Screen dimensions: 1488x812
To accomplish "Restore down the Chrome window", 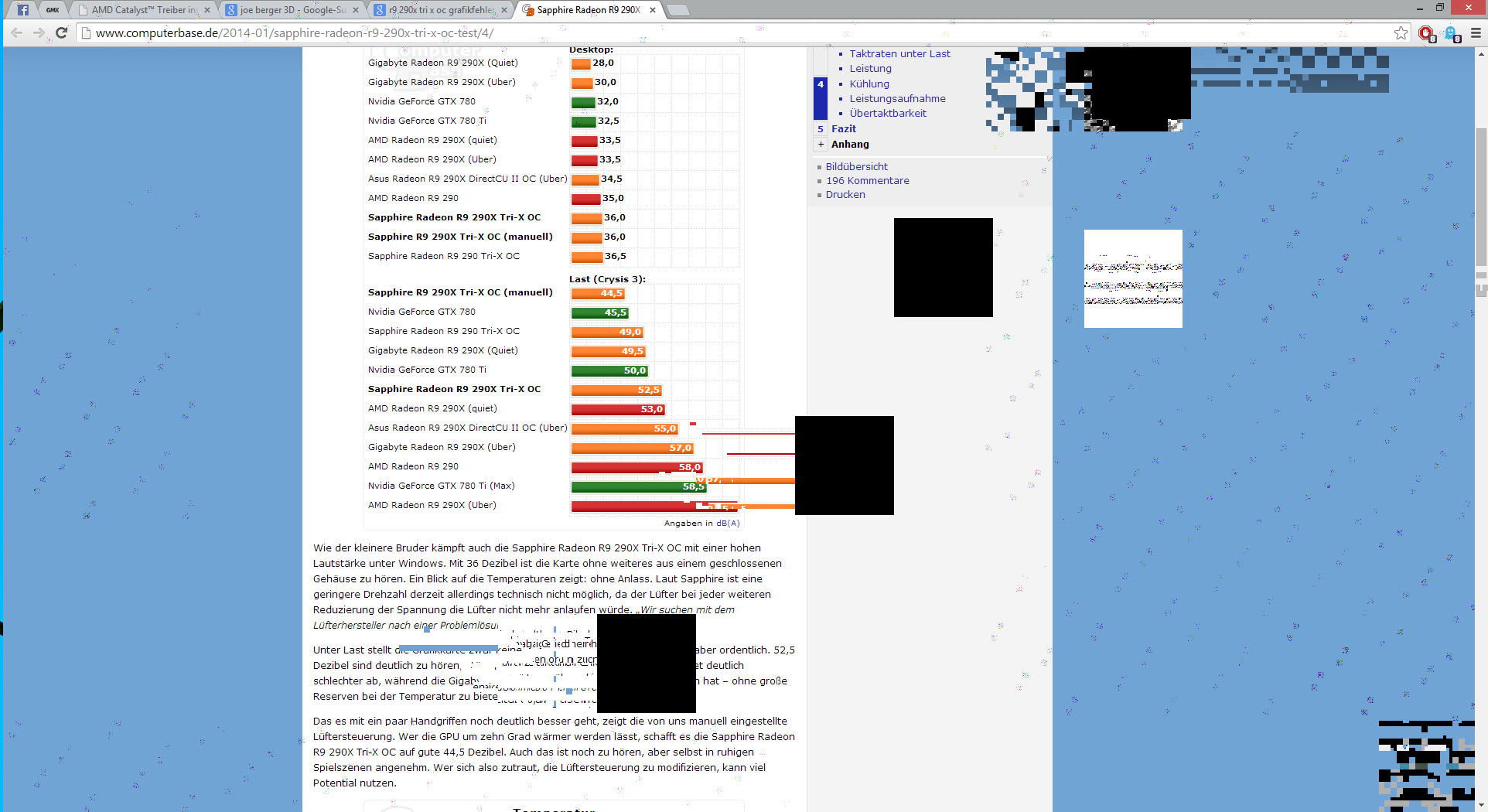I will [1440, 8].
